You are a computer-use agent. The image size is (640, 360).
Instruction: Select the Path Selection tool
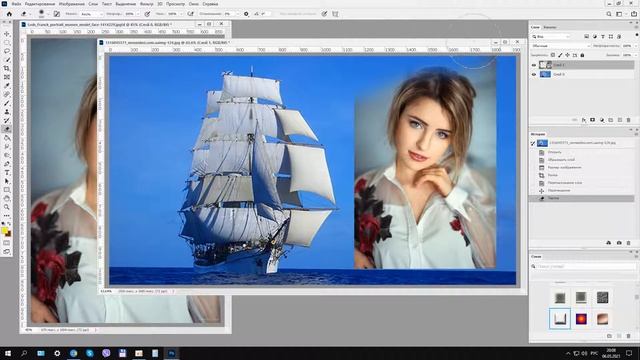click(7, 181)
